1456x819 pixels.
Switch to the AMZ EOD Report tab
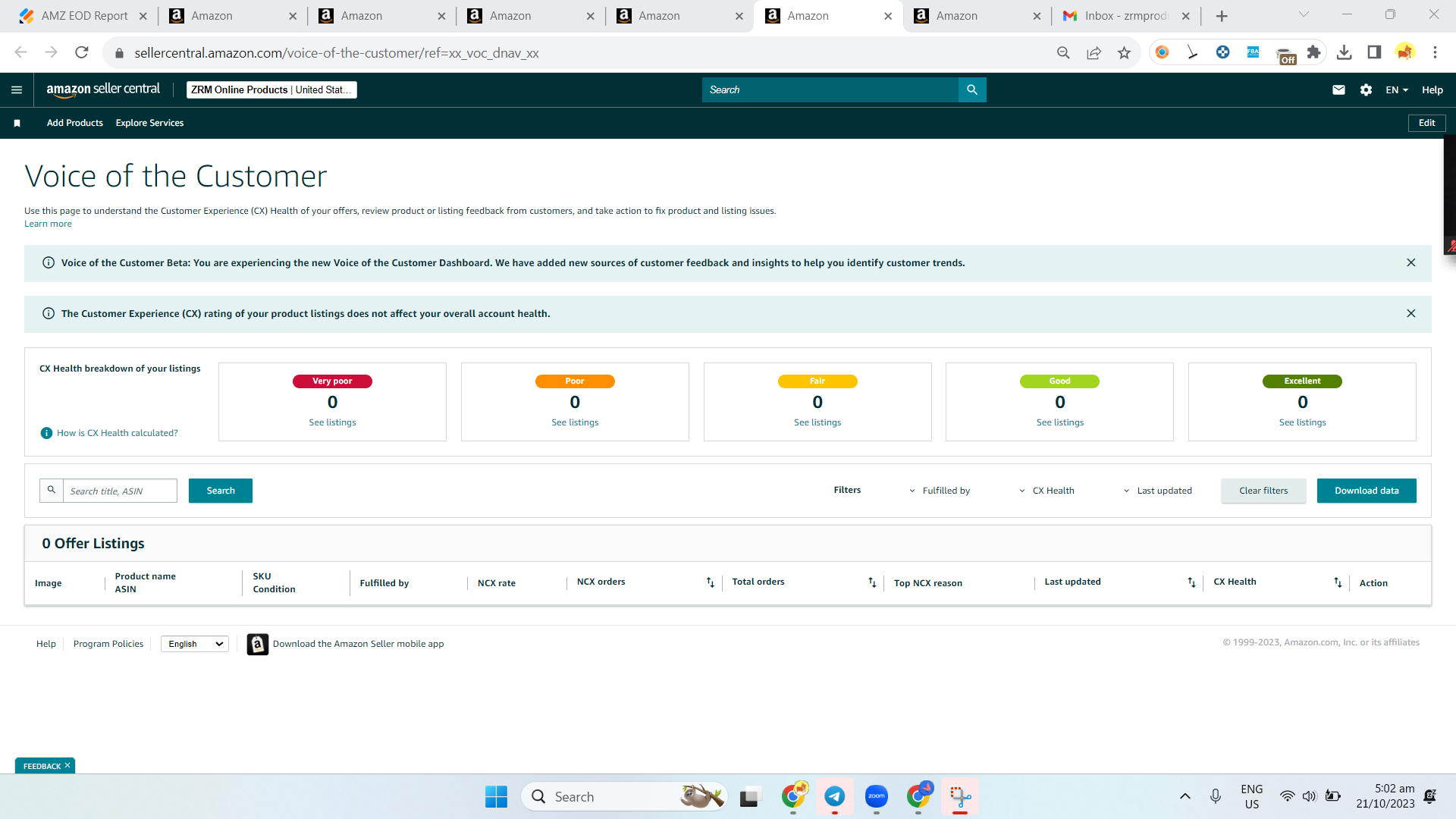[x=83, y=16]
